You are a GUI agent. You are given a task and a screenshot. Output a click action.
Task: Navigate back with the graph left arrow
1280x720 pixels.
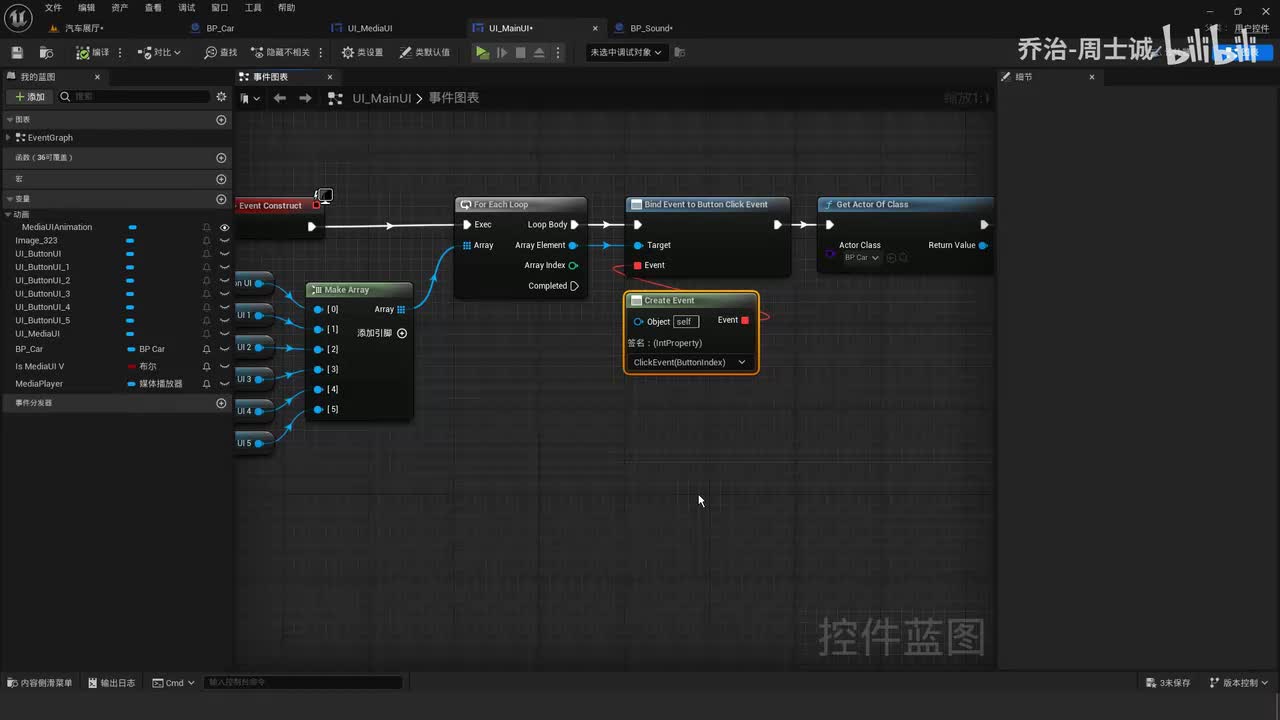coord(280,98)
